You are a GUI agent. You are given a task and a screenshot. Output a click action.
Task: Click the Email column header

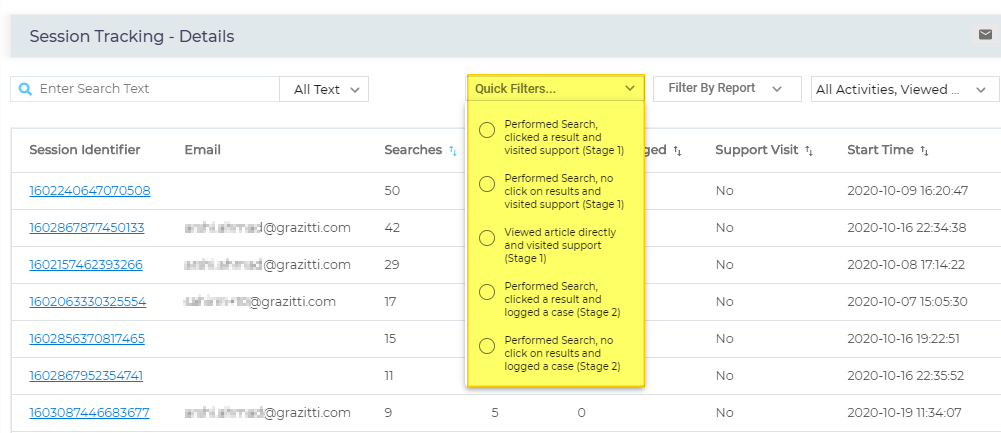click(x=203, y=150)
